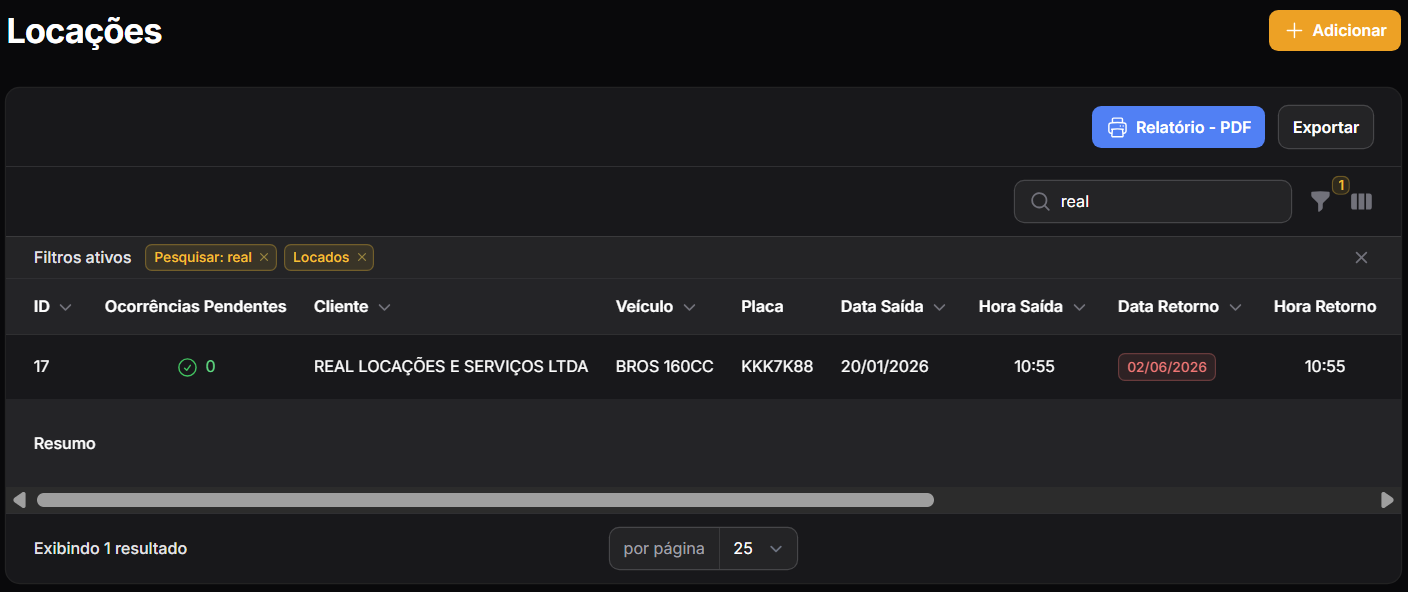This screenshot has height=592, width=1408.
Task: Sort by the Cliente column
Action: tap(352, 307)
